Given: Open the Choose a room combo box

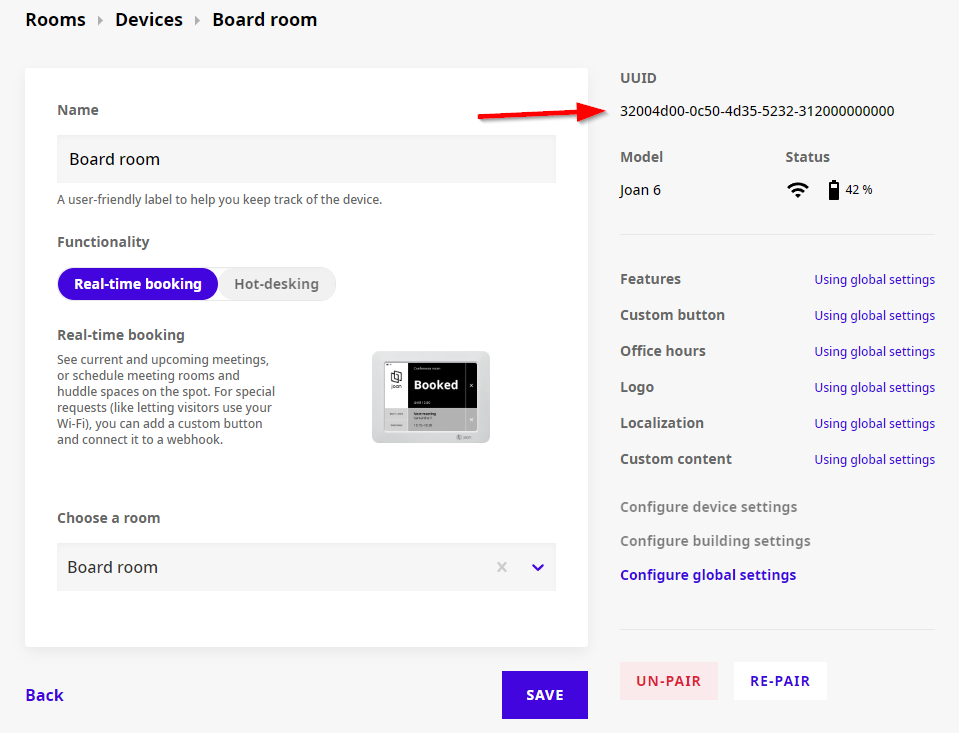Looking at the screenshot, I should [x=306, y=567].
